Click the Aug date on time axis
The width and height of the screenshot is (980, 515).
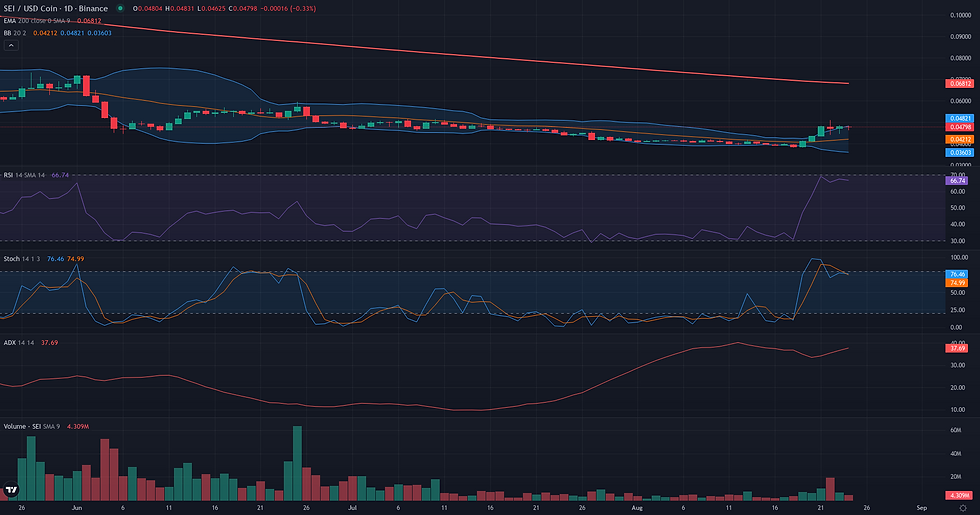[x=637, y=508]
